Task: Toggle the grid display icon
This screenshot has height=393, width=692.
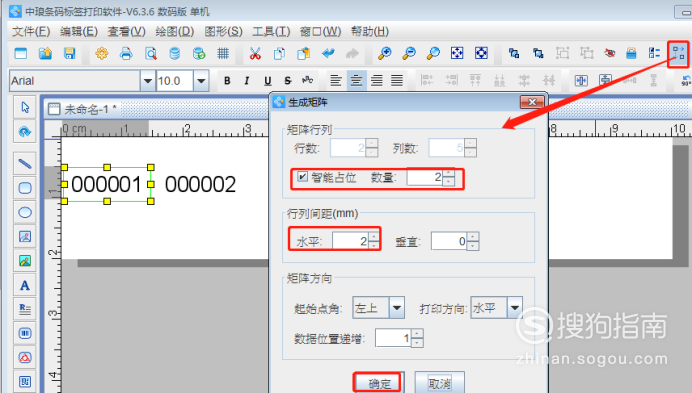Action: pos(223,53)
